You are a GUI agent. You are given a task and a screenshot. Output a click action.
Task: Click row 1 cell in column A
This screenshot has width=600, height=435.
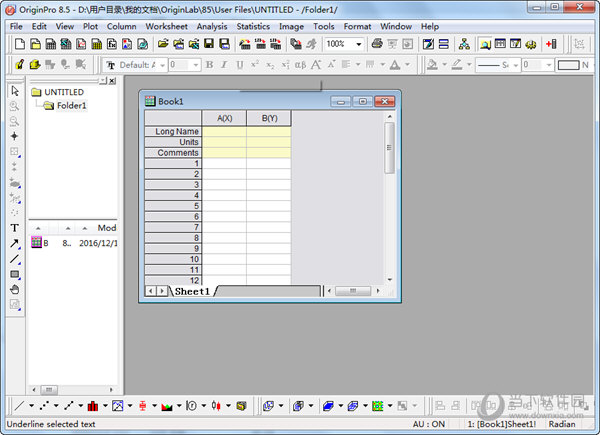[x=224, y=163]
